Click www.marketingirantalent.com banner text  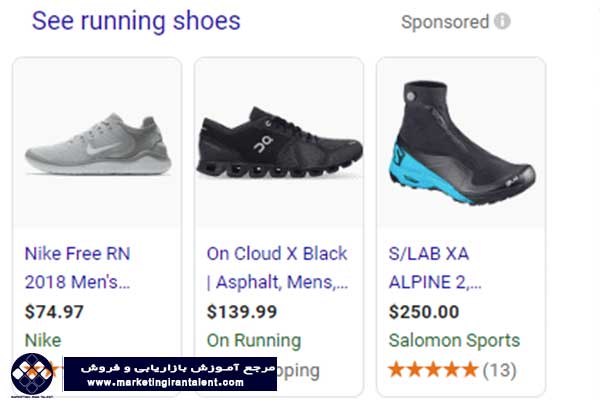point(166,382)
